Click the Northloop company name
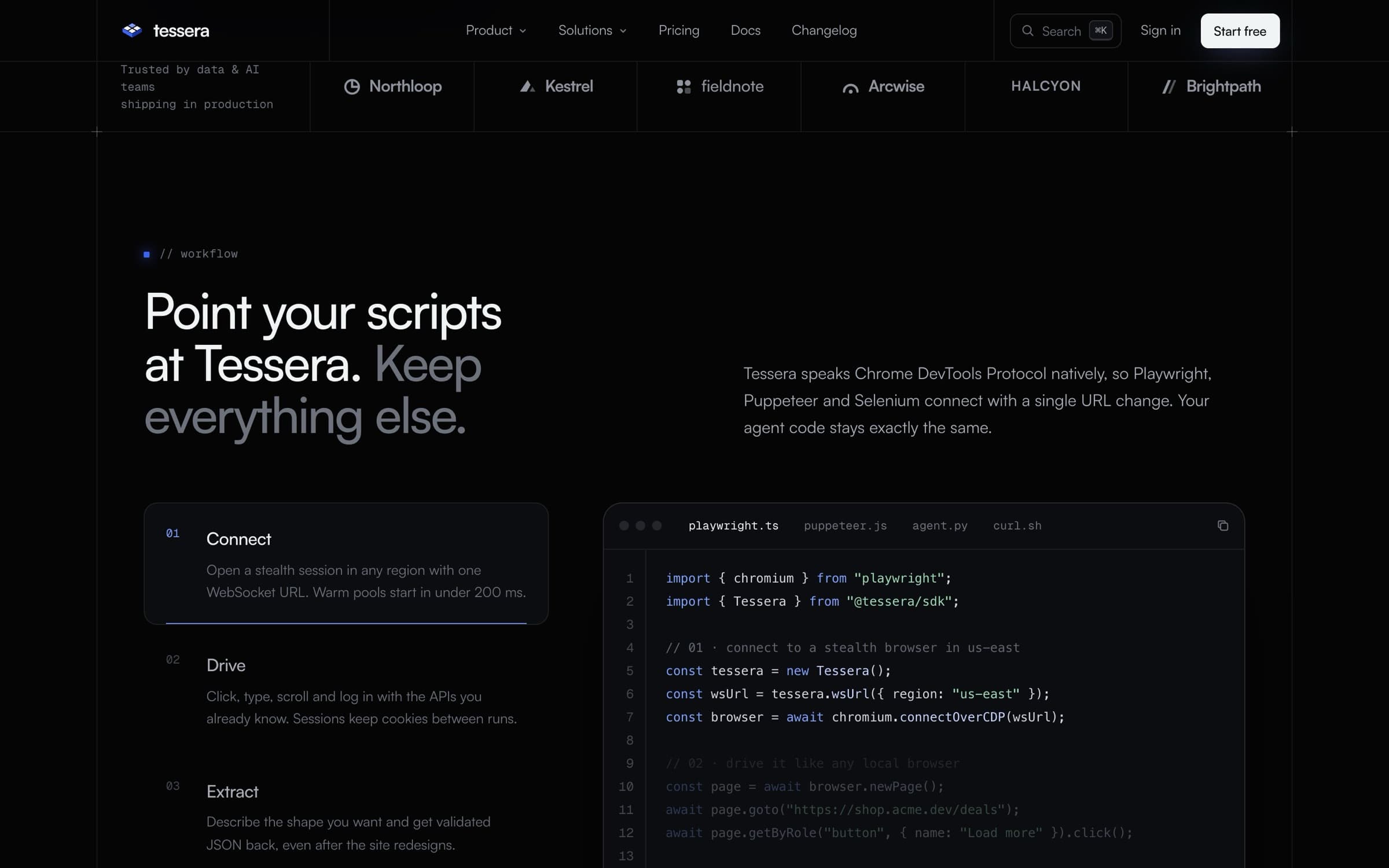1389x868 pixels. pyautogui.click(x=405, y=87)
